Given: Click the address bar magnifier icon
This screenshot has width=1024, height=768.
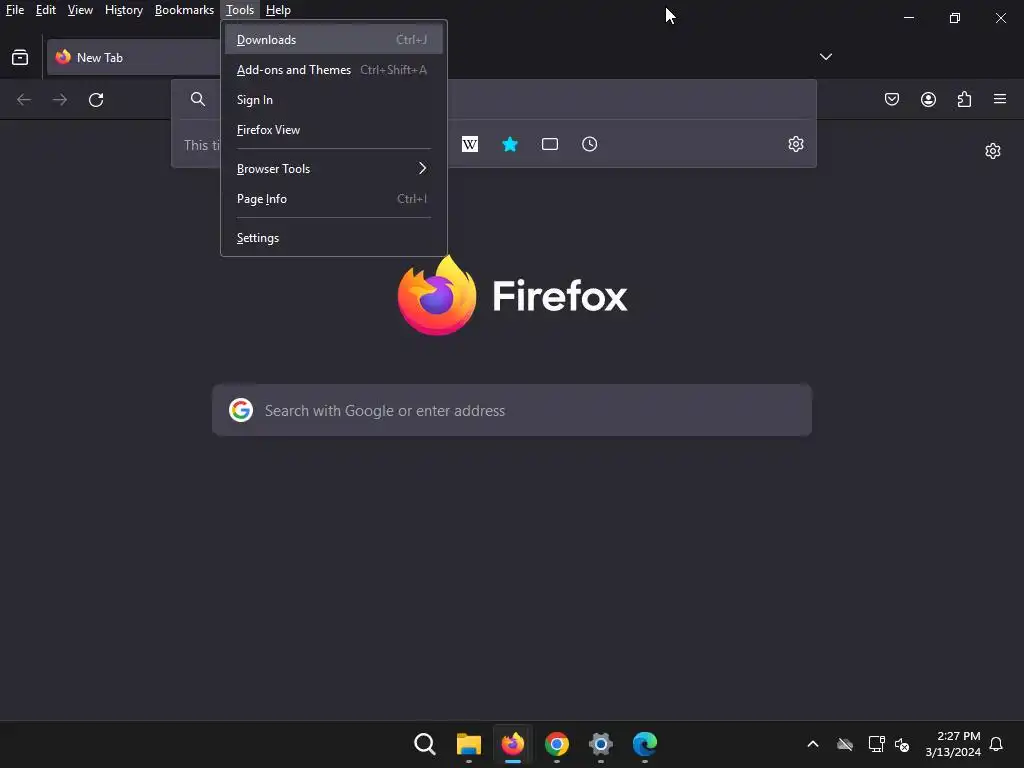Looking at the screenshot, I should click(x=198, y=99).
